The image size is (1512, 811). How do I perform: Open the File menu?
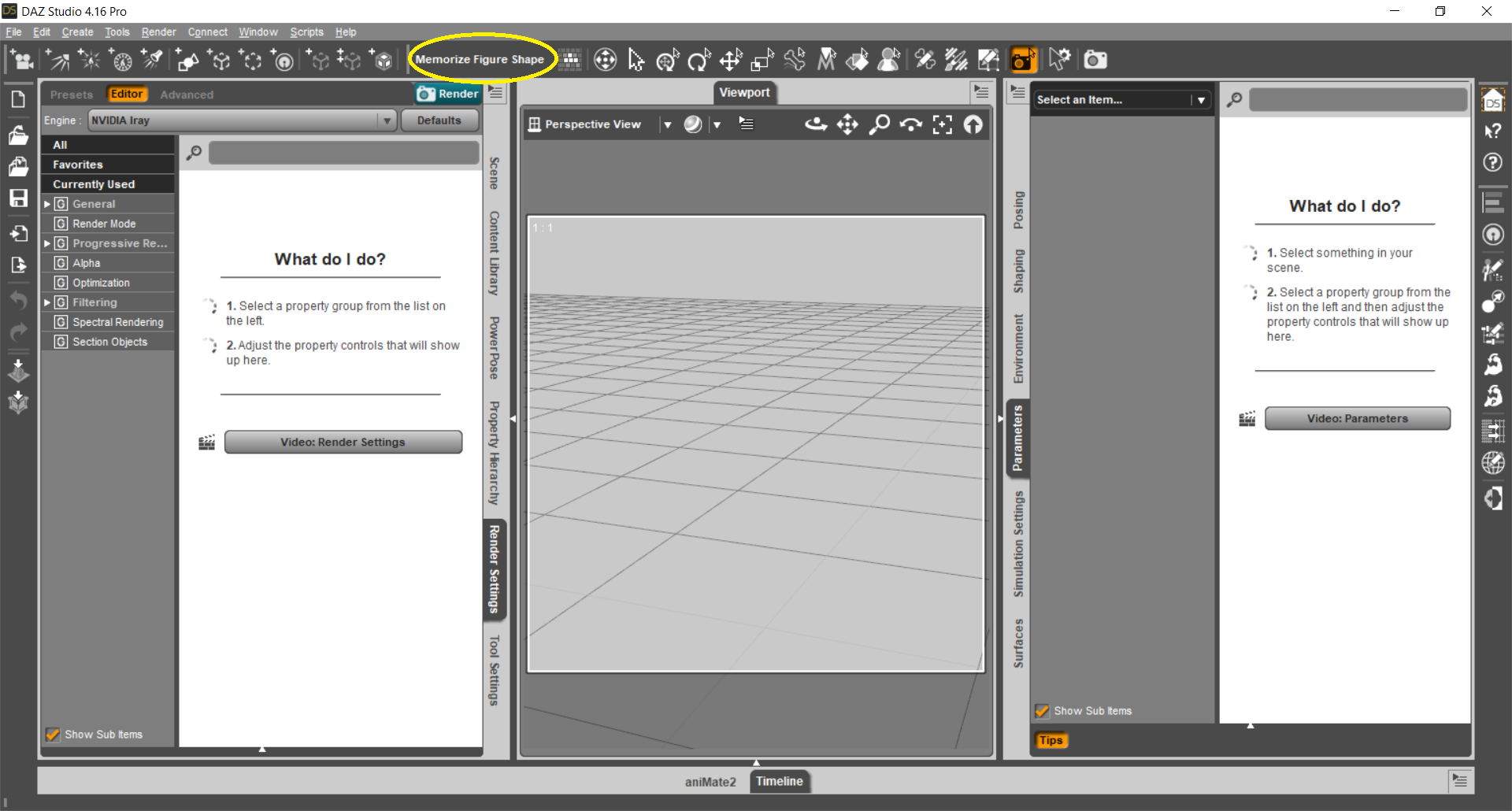13,32
